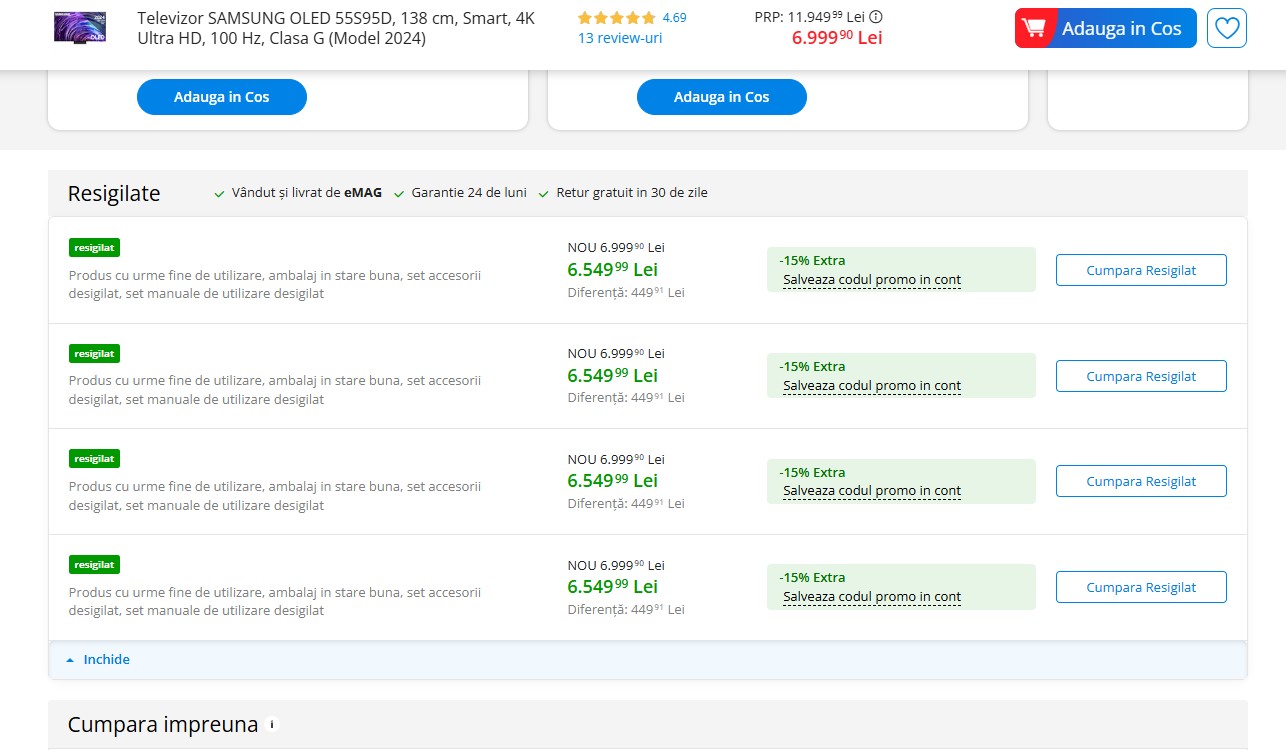Click the 6.549 Lei price in third row
Image resolution: width=1286 pixels, height=750 pixels.
click(x=613, y=480)
